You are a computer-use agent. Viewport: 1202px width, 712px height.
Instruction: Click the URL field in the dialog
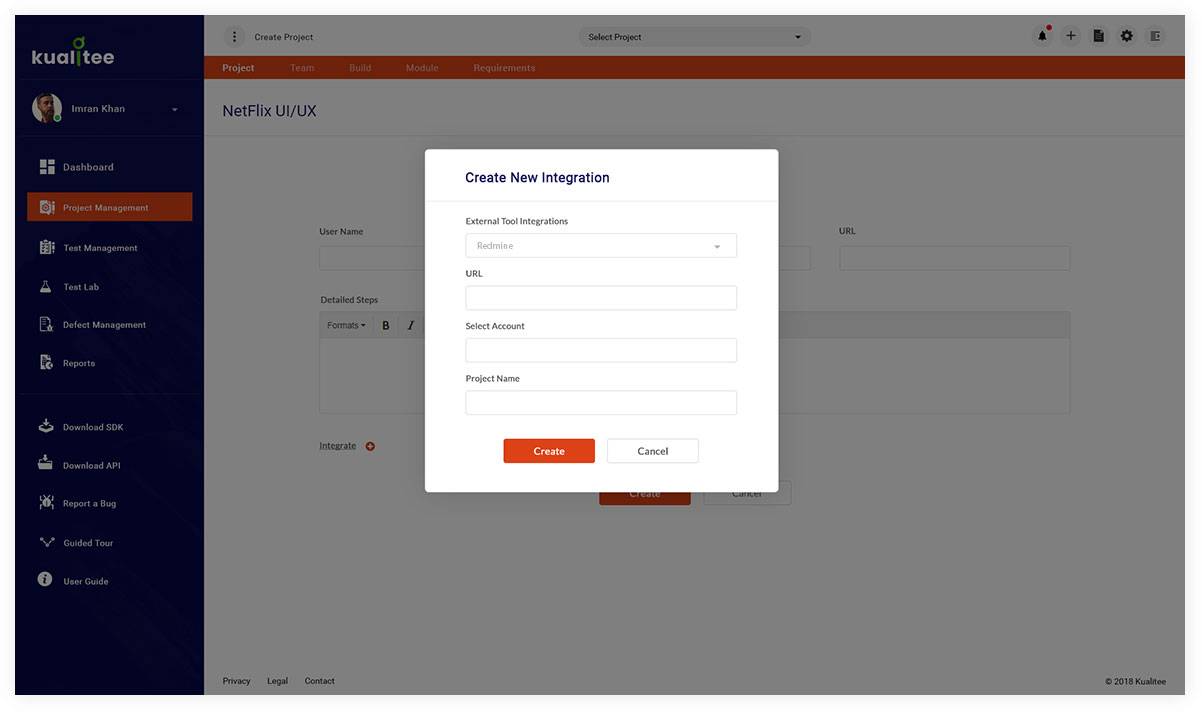coord(601,298)
